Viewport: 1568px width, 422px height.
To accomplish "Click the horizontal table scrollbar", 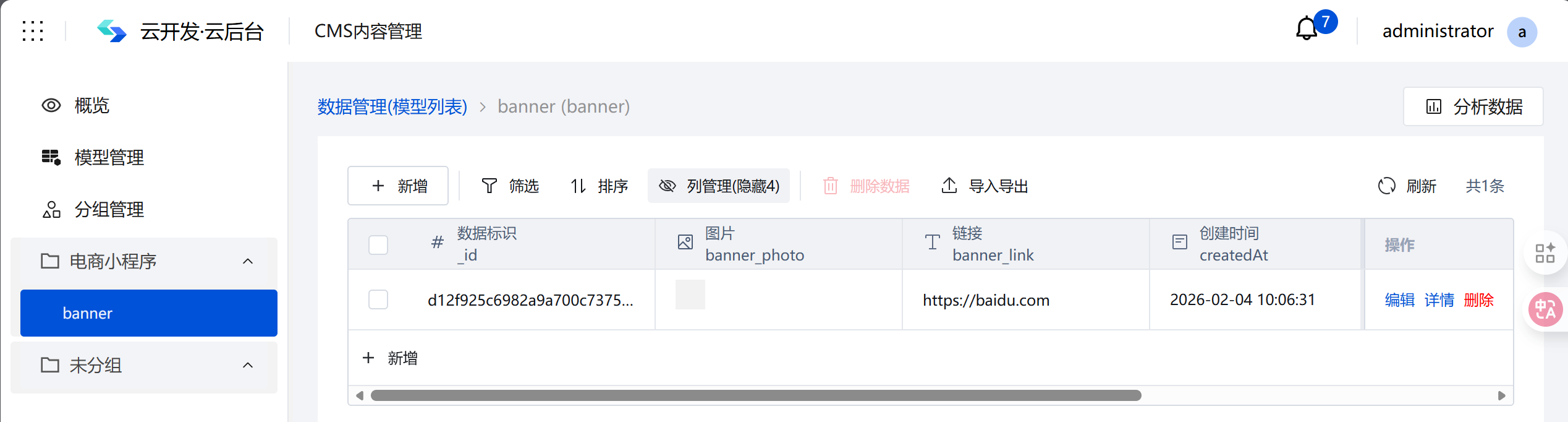I will (755, 395).
